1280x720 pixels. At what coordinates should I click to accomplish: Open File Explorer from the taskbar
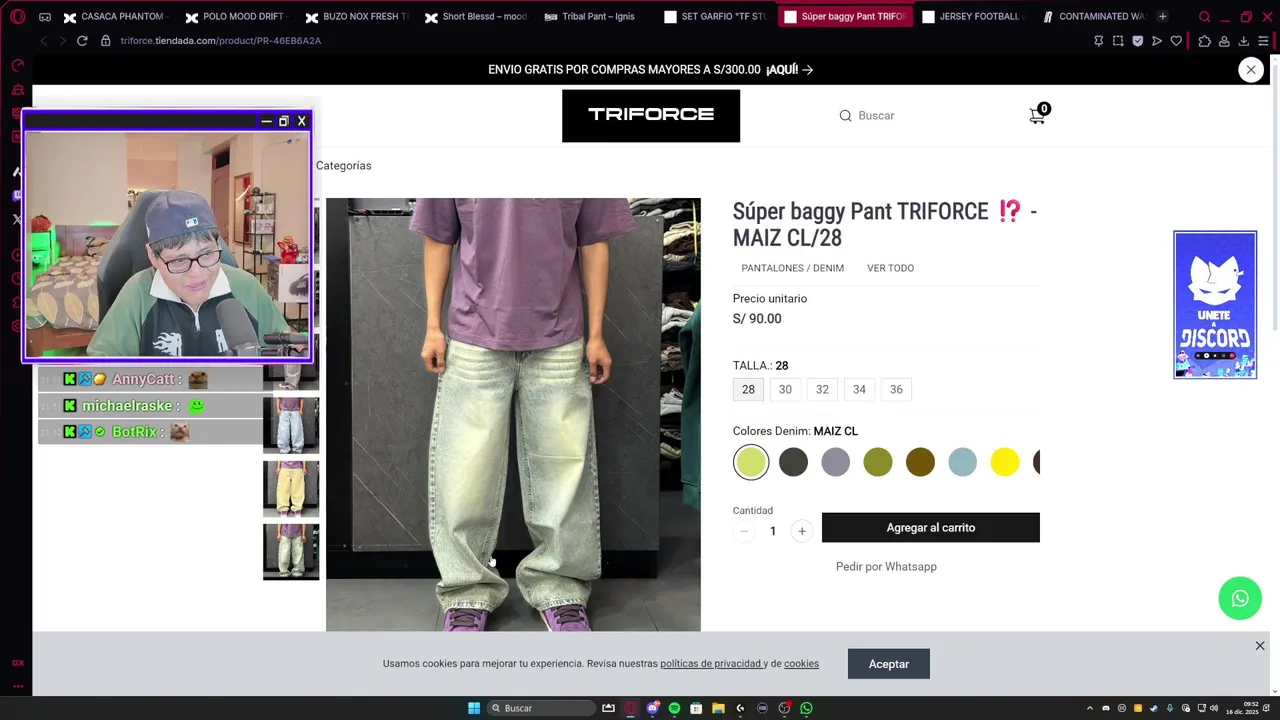coord(718,708)
